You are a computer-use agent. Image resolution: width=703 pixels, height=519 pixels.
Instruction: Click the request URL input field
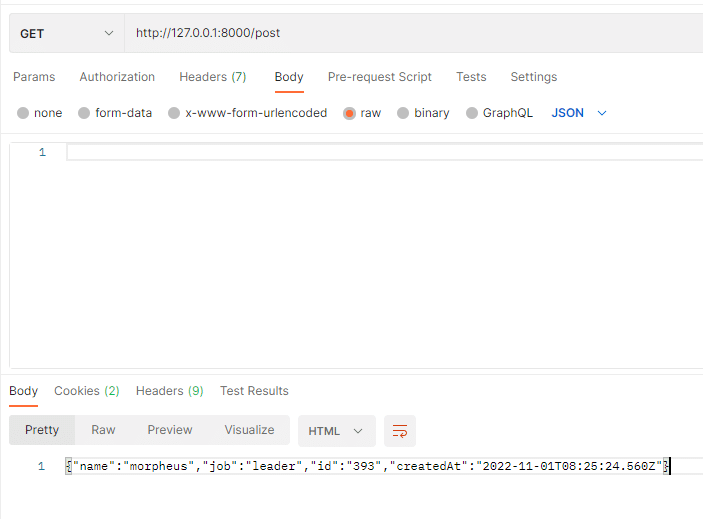(410, 33)
